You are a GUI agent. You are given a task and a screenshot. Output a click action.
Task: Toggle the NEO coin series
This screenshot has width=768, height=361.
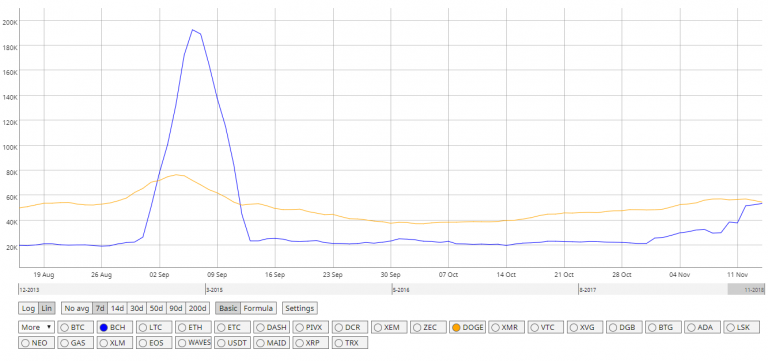click(x=36, y=343)
